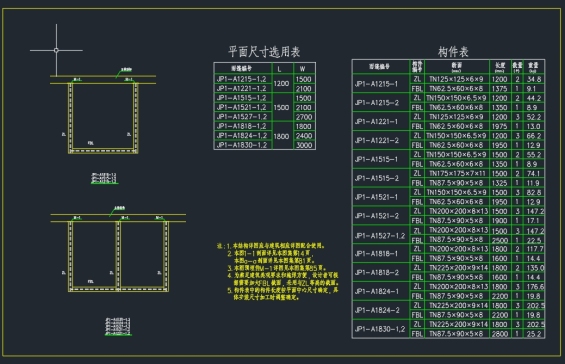Click weight value 44.2

(x=534, y=98)
